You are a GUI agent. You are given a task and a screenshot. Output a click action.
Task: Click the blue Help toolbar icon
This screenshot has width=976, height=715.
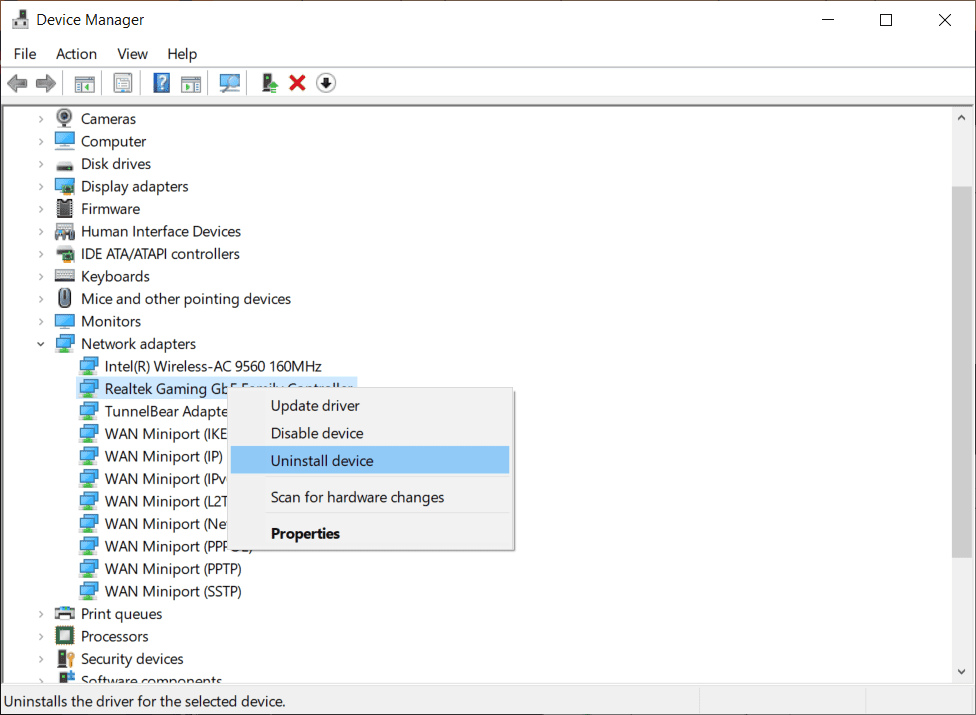(162, 83)
